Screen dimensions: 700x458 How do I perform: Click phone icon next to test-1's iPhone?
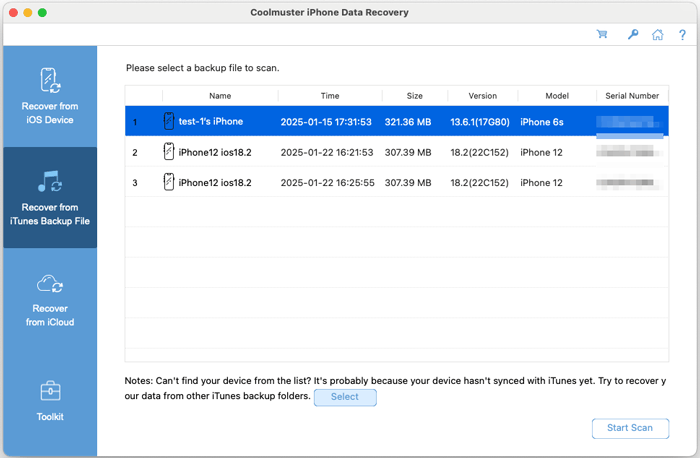pyautogui.click(x=169, y=121)
